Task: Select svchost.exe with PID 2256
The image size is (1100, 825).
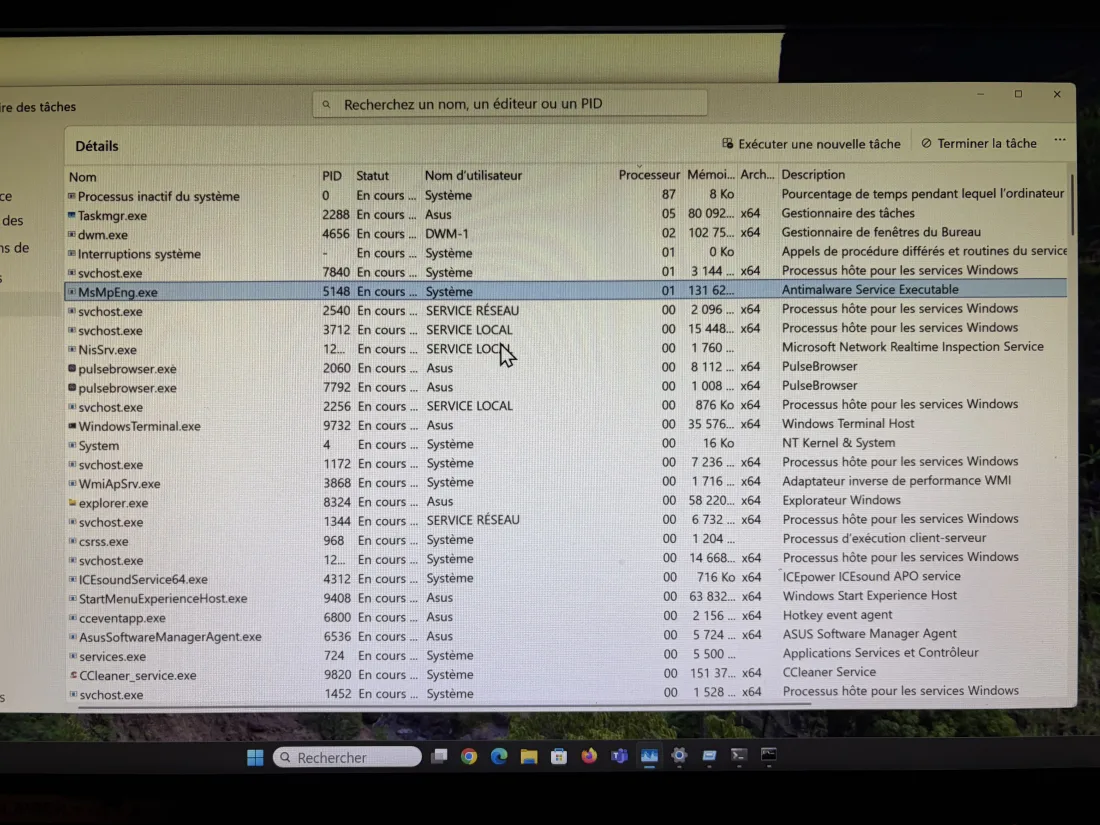Action: click(565, 406)
